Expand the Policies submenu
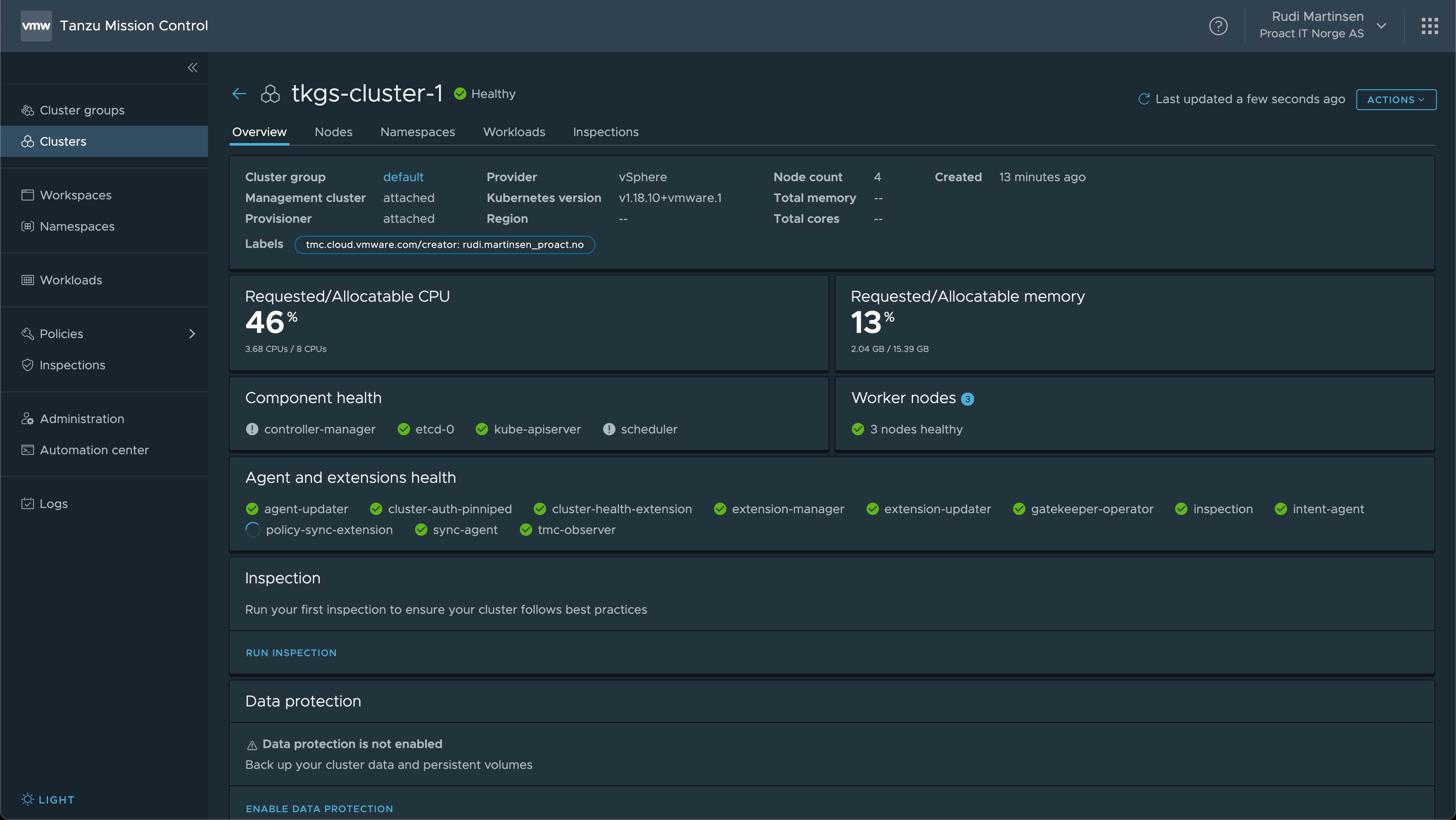1456x820 pixels. click(x=192, y=334)
